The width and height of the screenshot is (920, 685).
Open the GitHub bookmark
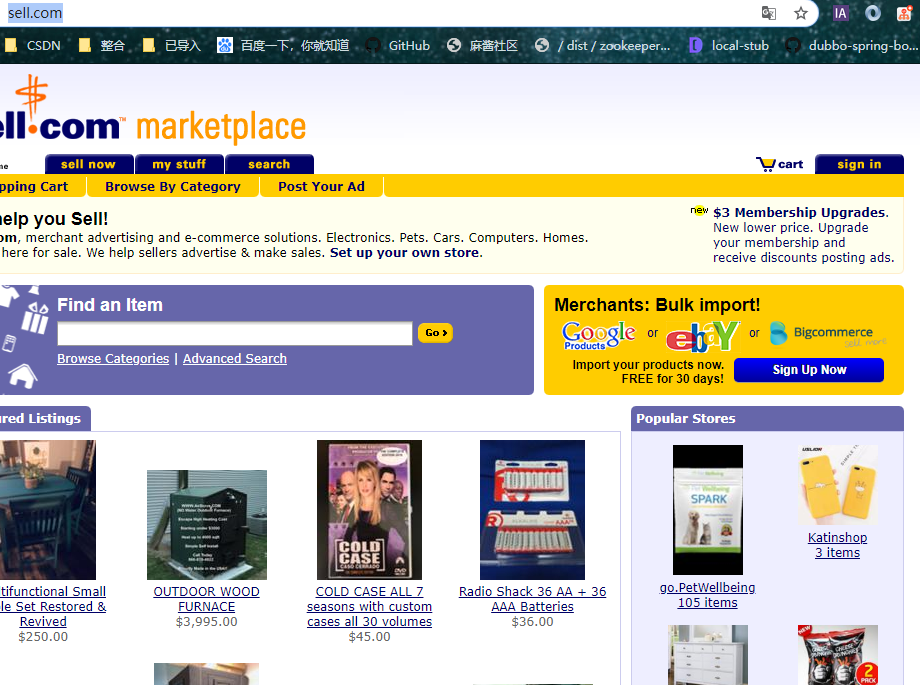point(398,45)
